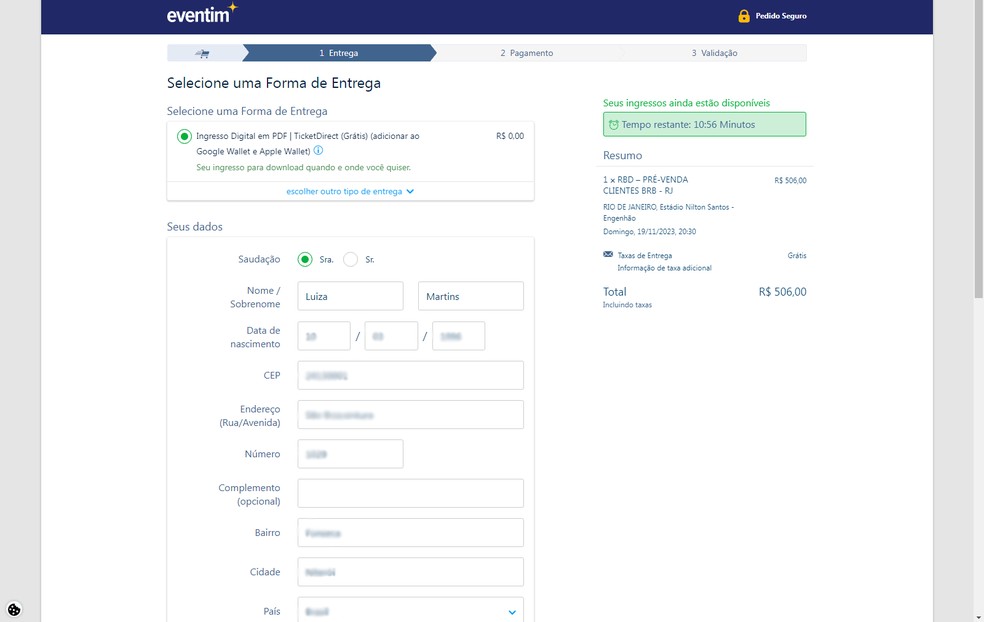Select the step 1 Entrega tab
The width and height of the screenshot is (984, 622).
[338, 53]
